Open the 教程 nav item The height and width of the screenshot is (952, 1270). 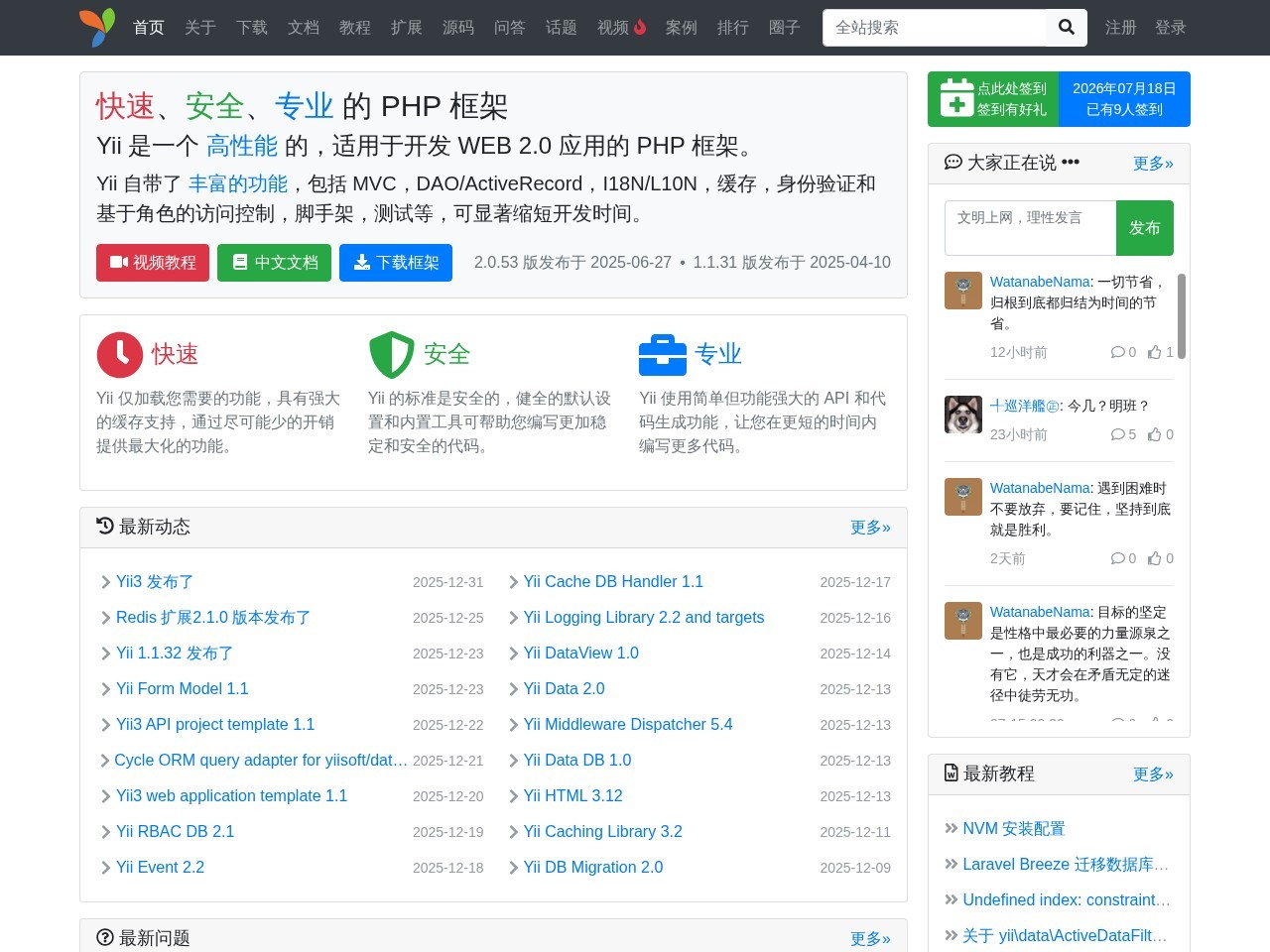(355, 28)
